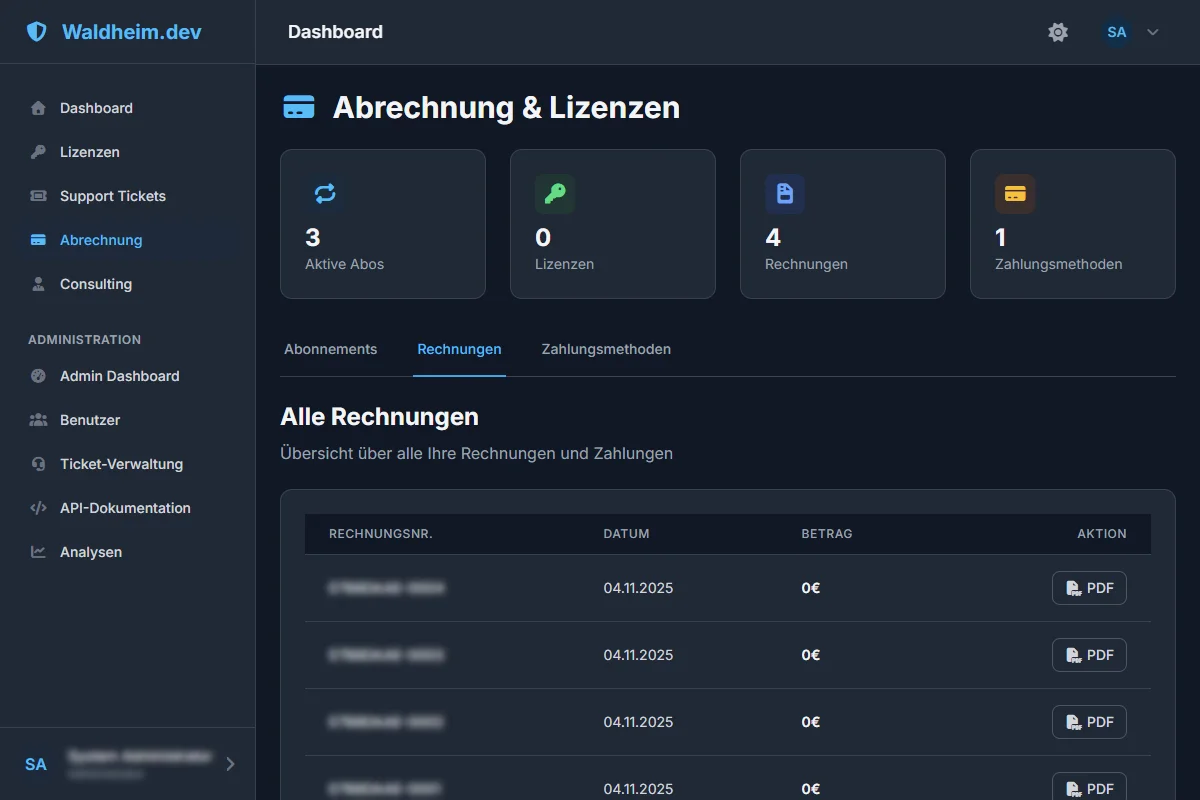The height and width of the screenshot is (800, 1200).
Task: Click the chart icon beside Analysen
Action: [x=39, y=552]
